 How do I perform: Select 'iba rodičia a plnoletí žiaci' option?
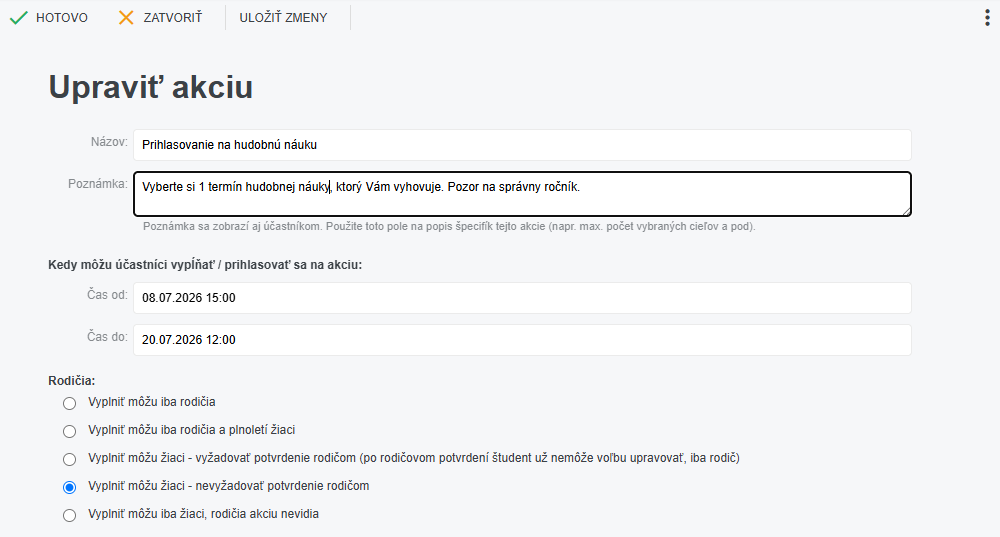pyautogui.click(x=70, y=431)
